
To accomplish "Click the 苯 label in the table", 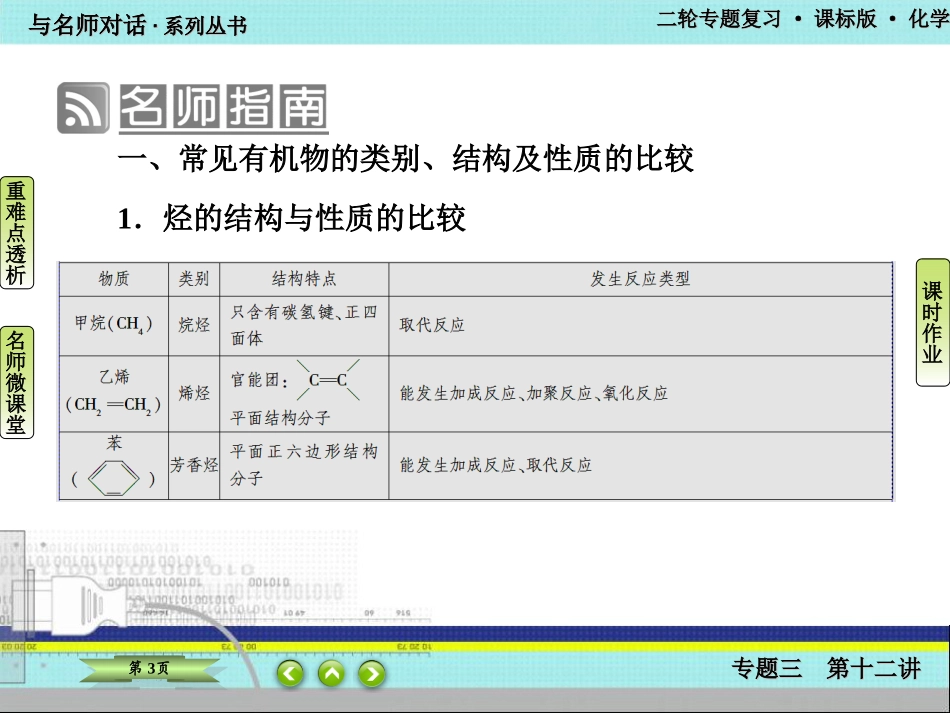I will 114,443.
